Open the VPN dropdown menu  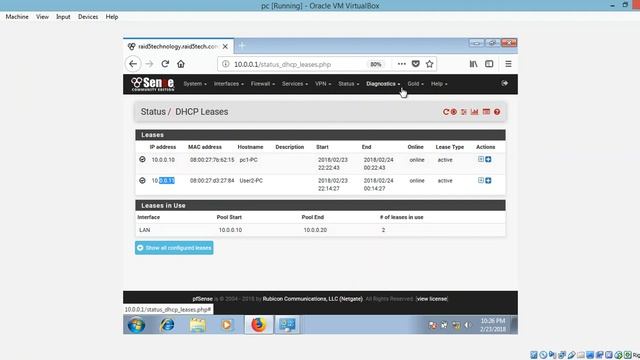[322, 84]
